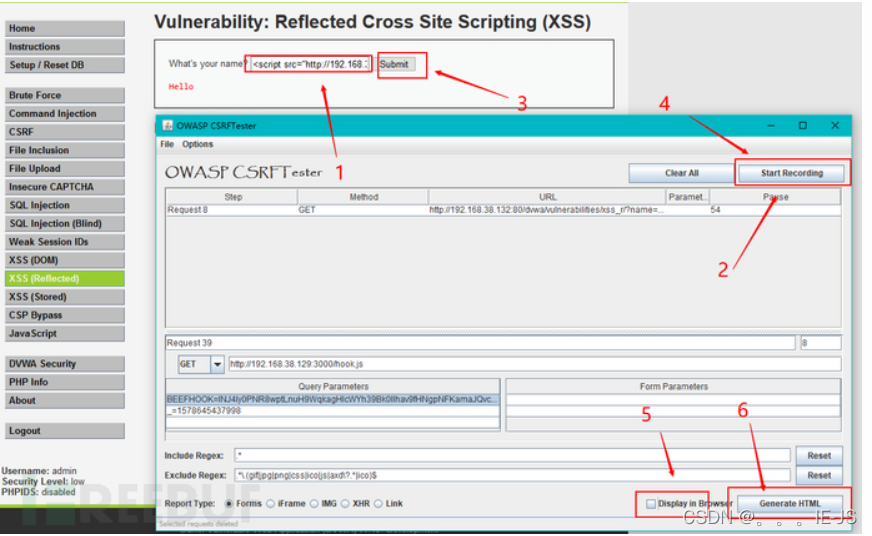This screenshot has width=872, height=536.
Task: Maximize the OWASP CSRFTester window
Action: coord(802,126)
